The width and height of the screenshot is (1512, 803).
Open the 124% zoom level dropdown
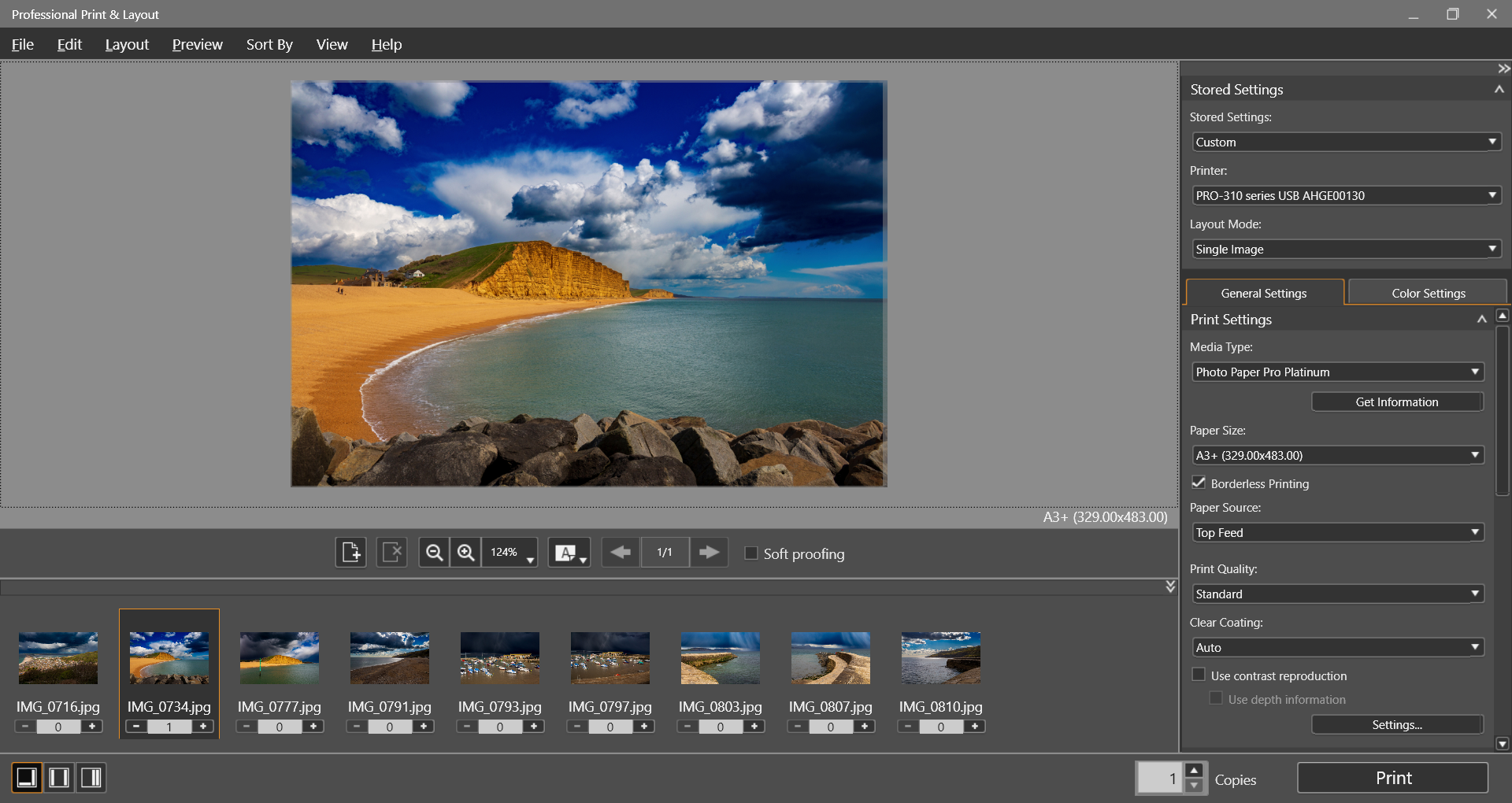(x=510, y=553)
